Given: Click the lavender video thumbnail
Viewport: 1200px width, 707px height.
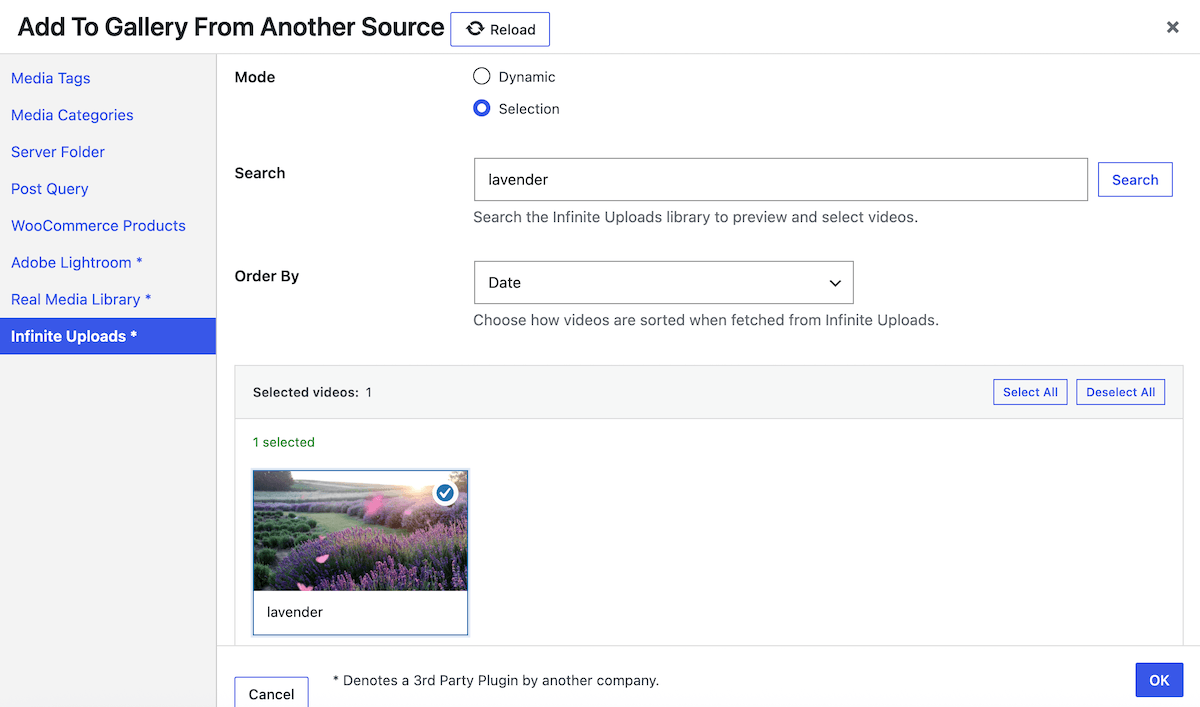Looking at the screenshot, I should click(x=360, y=530).
